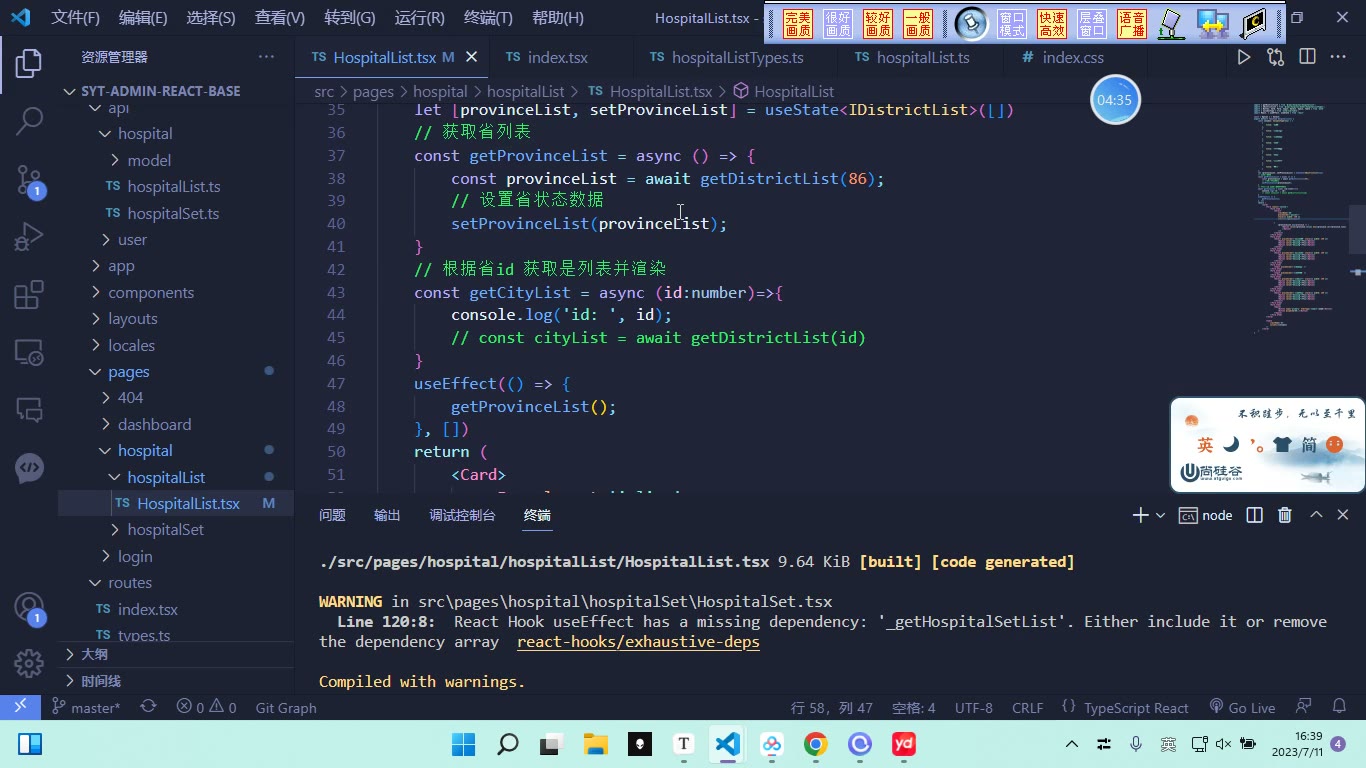Open the react-hooks/exhaustive-deps link

[x=638, y=642]
